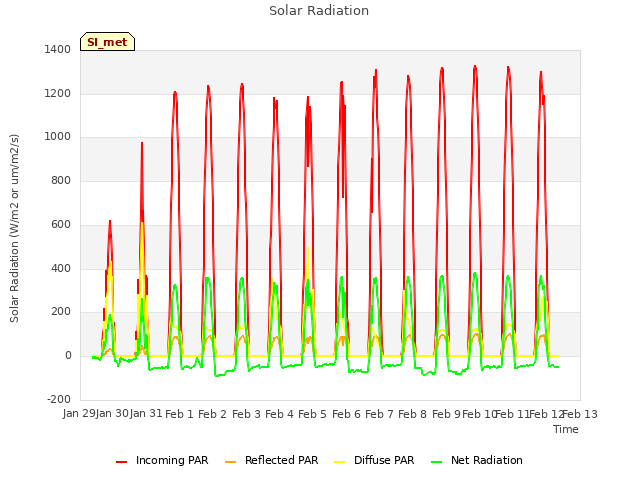
Task: Click the Feb 11 x-axis tick label
Action: coord(512,414)
